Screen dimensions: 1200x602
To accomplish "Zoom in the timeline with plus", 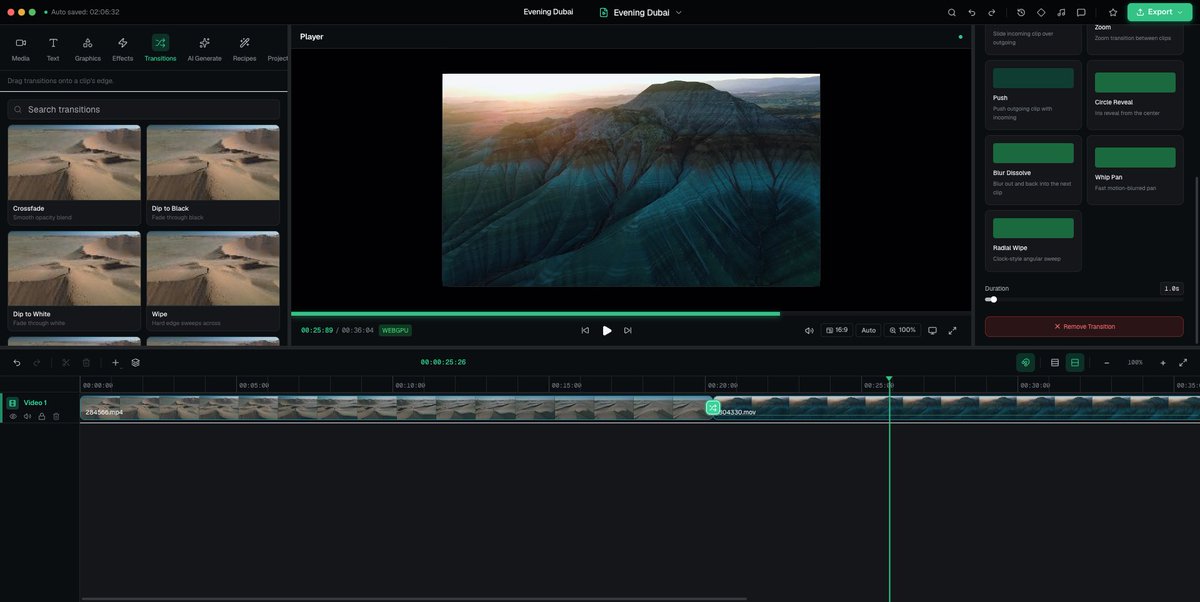I will (x=1163, y=362).
